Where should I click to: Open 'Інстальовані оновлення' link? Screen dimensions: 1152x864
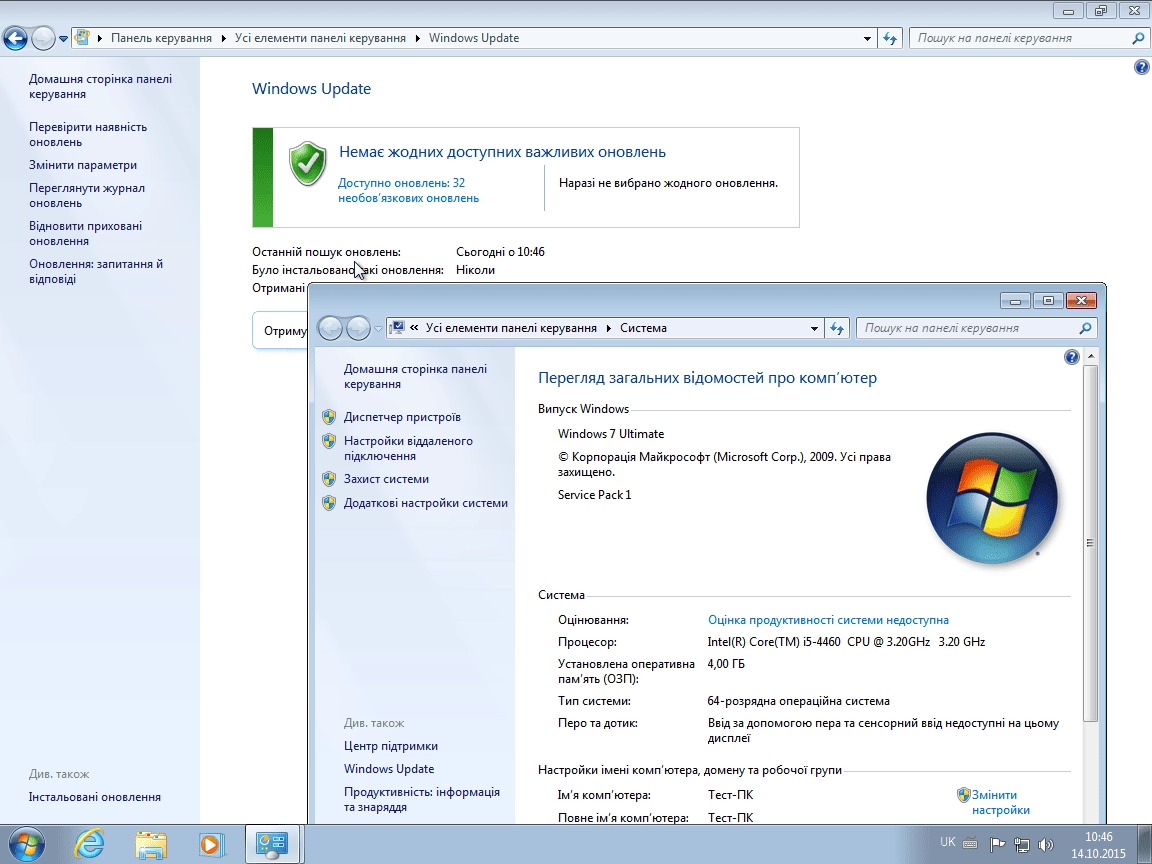pyautogui.click(x=95, y=797)
